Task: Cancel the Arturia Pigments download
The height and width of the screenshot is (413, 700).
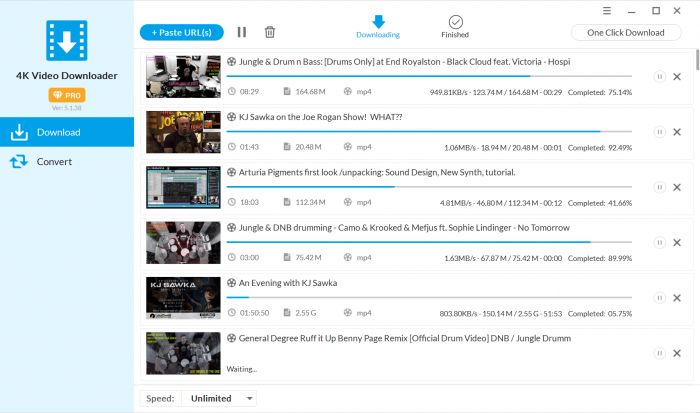Action: [677, 187]
